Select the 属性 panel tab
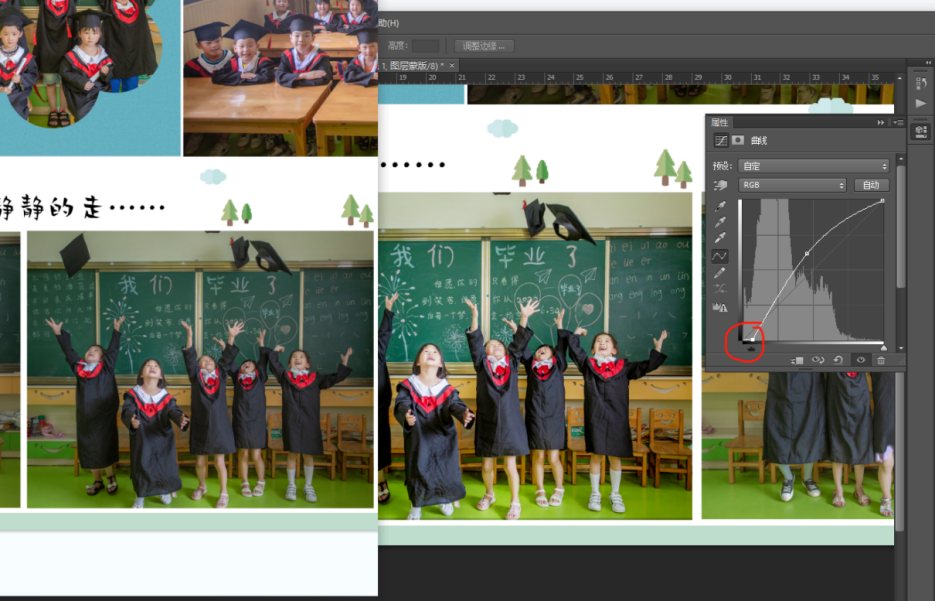 [x=719, y=122]
